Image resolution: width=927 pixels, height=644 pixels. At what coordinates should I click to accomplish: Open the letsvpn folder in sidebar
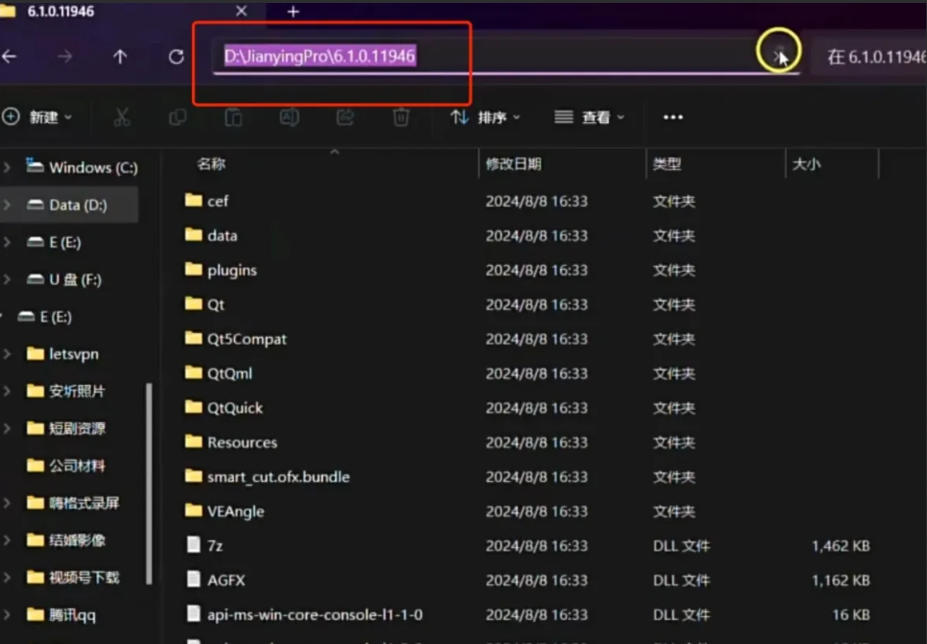(x=63, y=354)
